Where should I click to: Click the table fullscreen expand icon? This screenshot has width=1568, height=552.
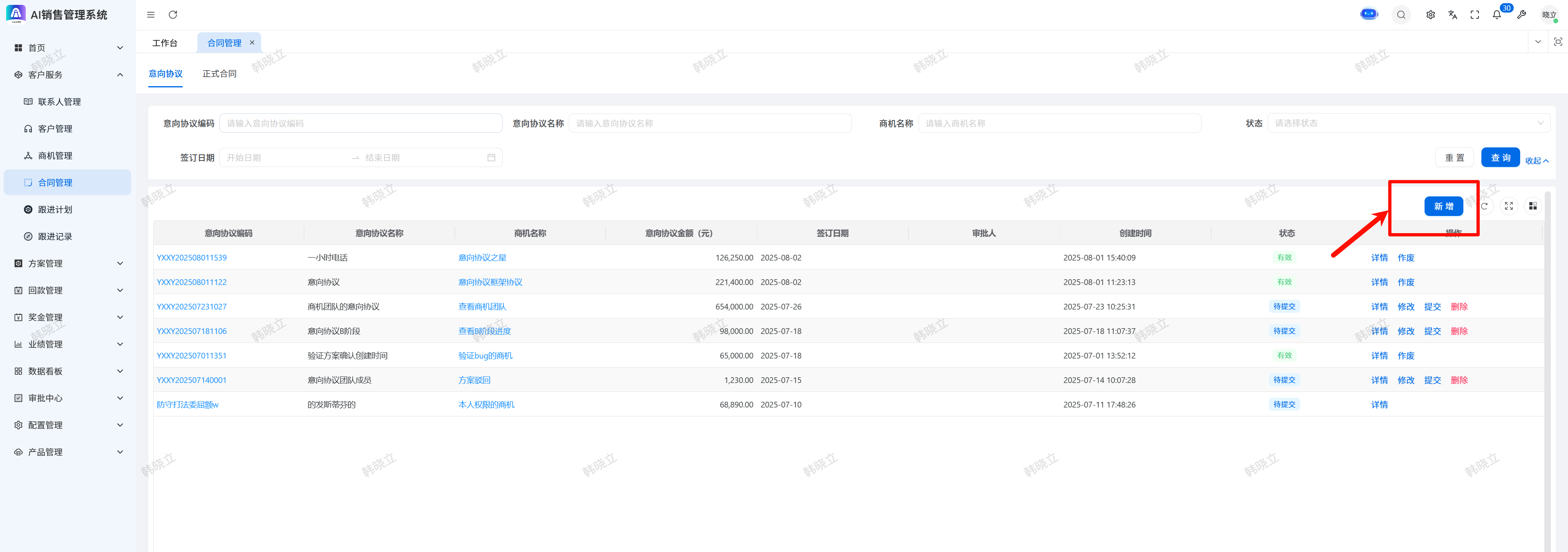click(1508, 206)
